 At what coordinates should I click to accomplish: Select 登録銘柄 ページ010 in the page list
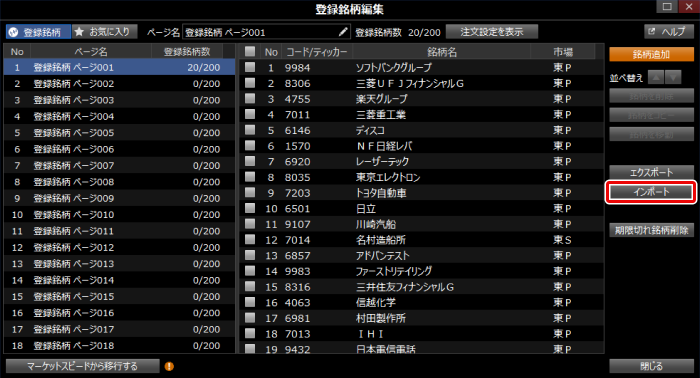[119, 215]
